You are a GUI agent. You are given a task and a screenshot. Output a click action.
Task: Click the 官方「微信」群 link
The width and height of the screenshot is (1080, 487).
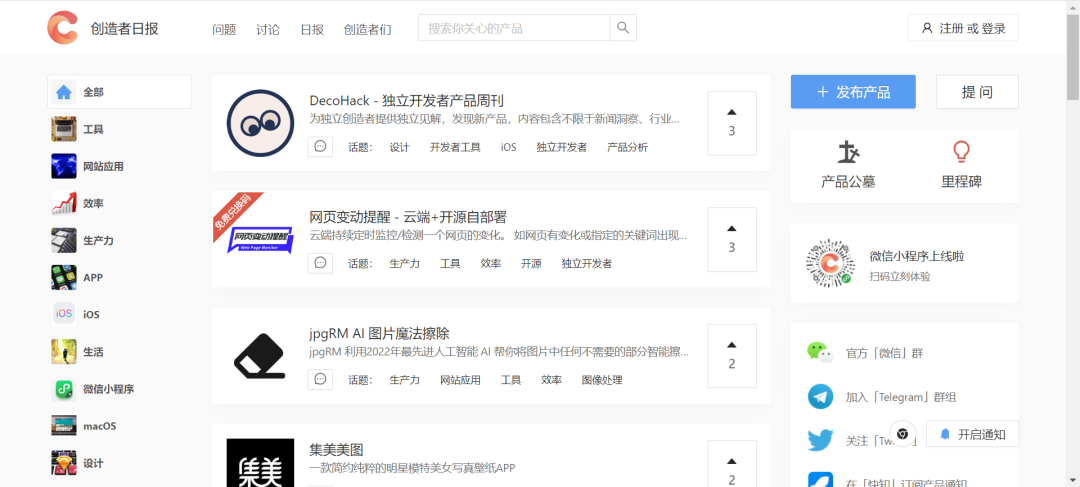[x=884, y=353]
